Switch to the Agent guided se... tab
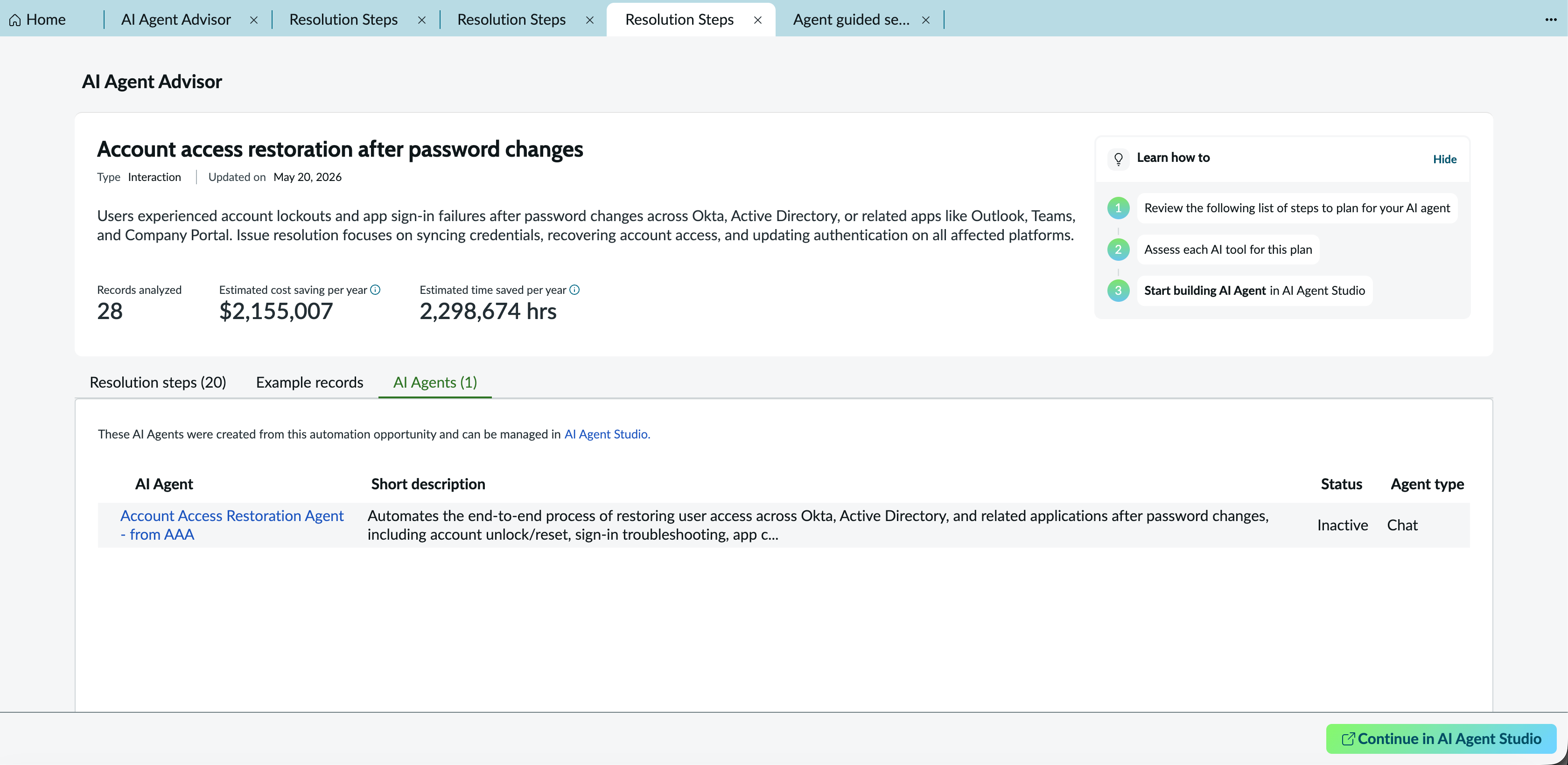 (x=851, y=20)
